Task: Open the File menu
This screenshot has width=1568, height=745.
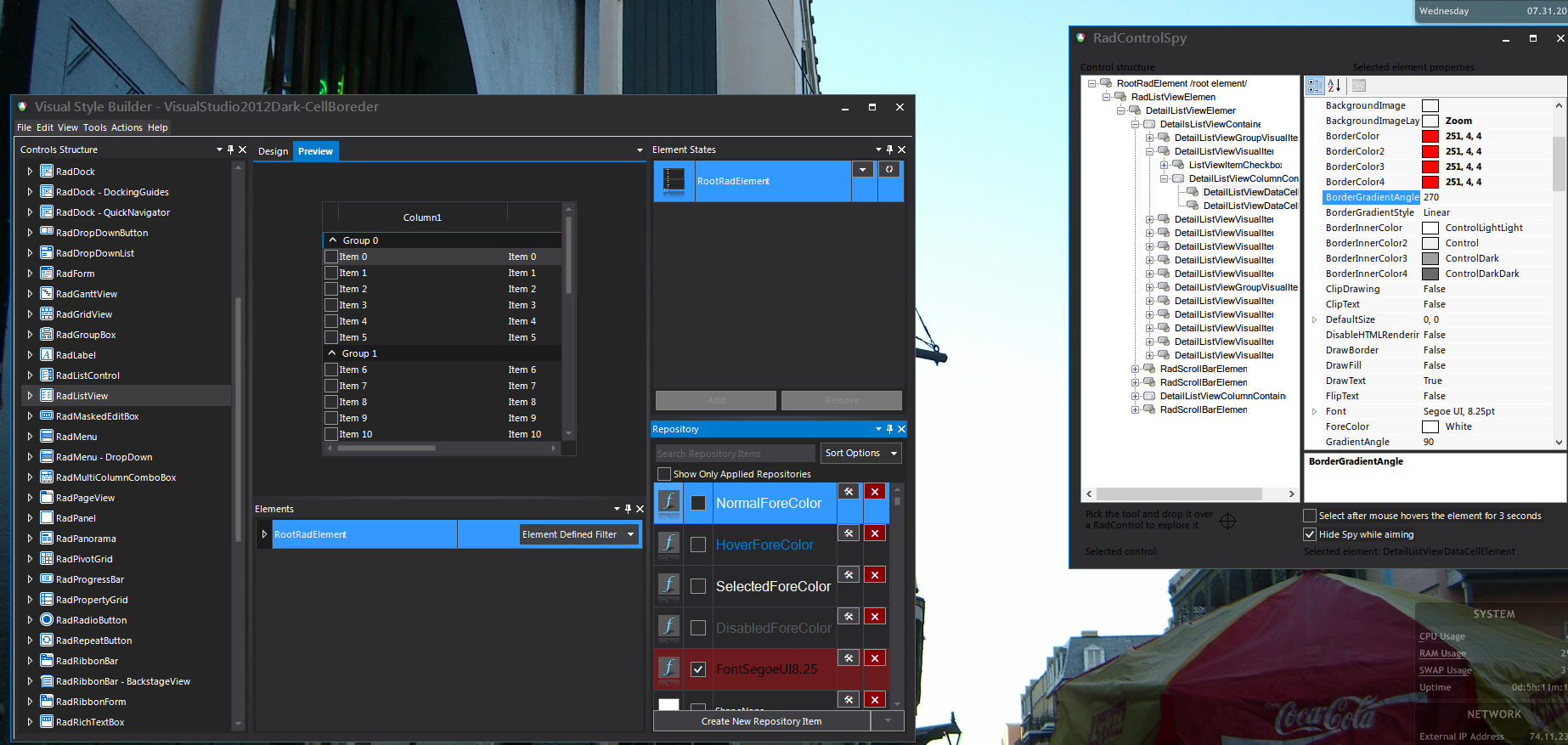Action: pyautogui.click(x=24, y=127)
